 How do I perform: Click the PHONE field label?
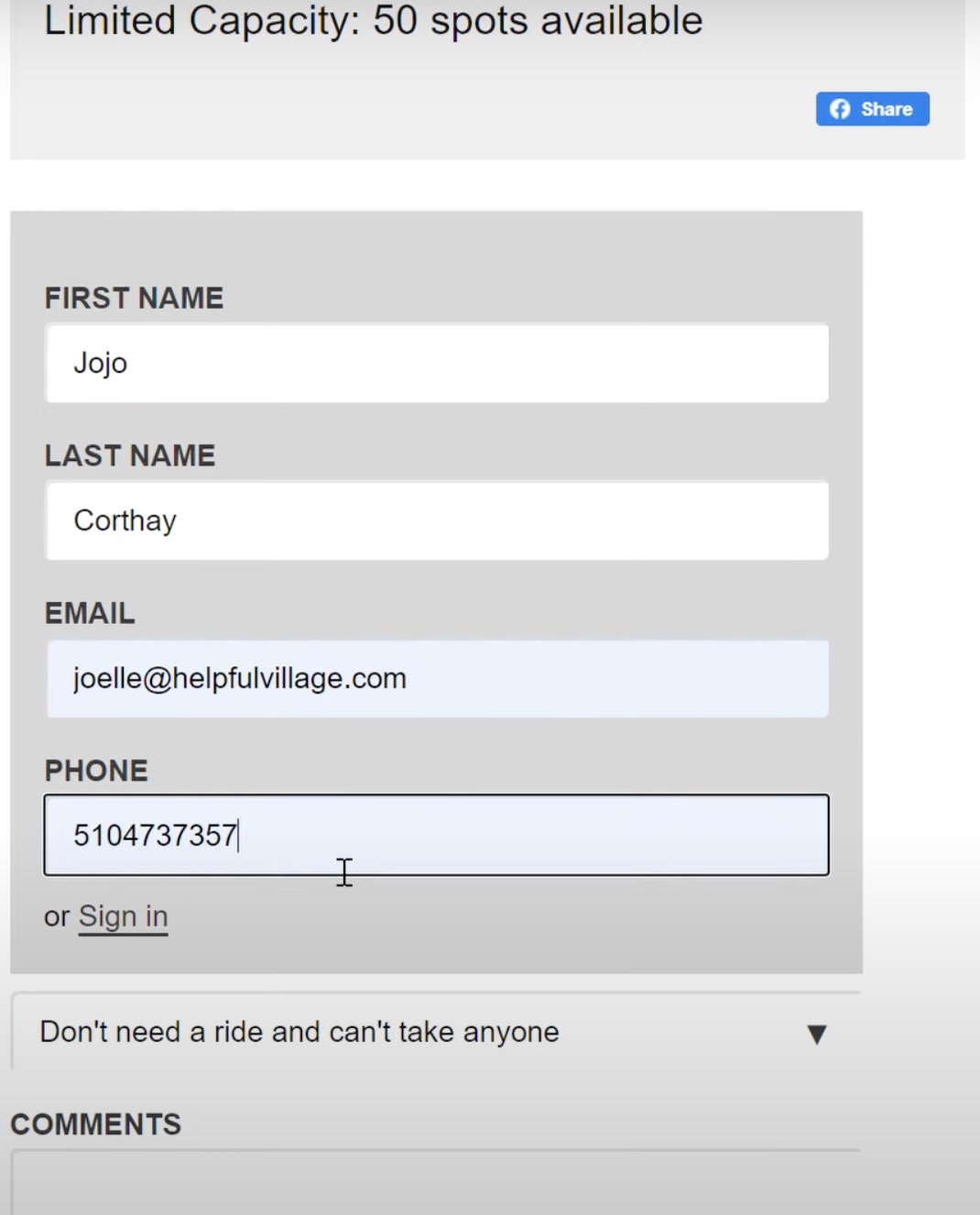pos(96,771)
